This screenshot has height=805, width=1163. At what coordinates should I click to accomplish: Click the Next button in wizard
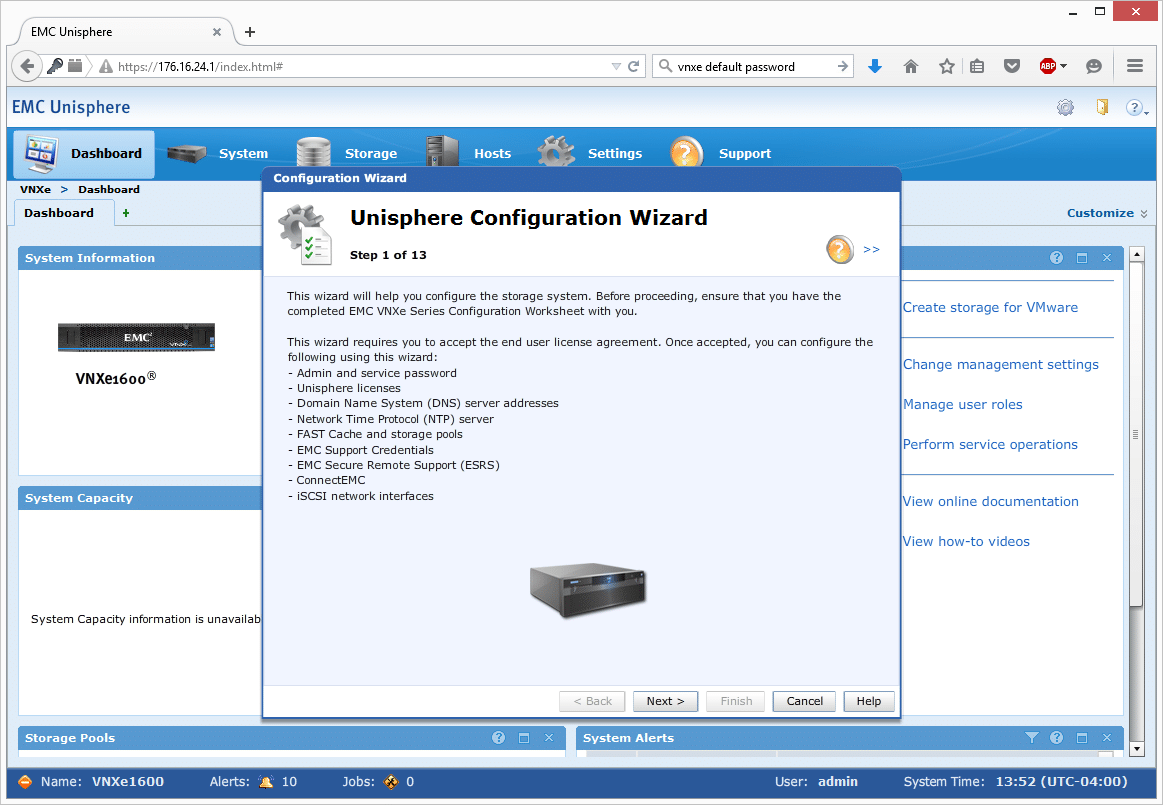point(665,701)
